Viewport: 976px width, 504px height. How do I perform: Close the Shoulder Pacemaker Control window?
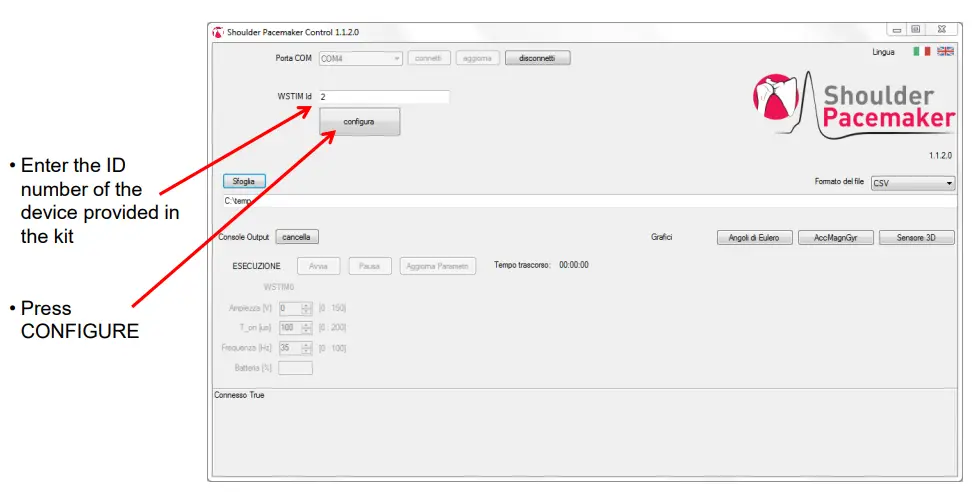click(x=942, y=29)
